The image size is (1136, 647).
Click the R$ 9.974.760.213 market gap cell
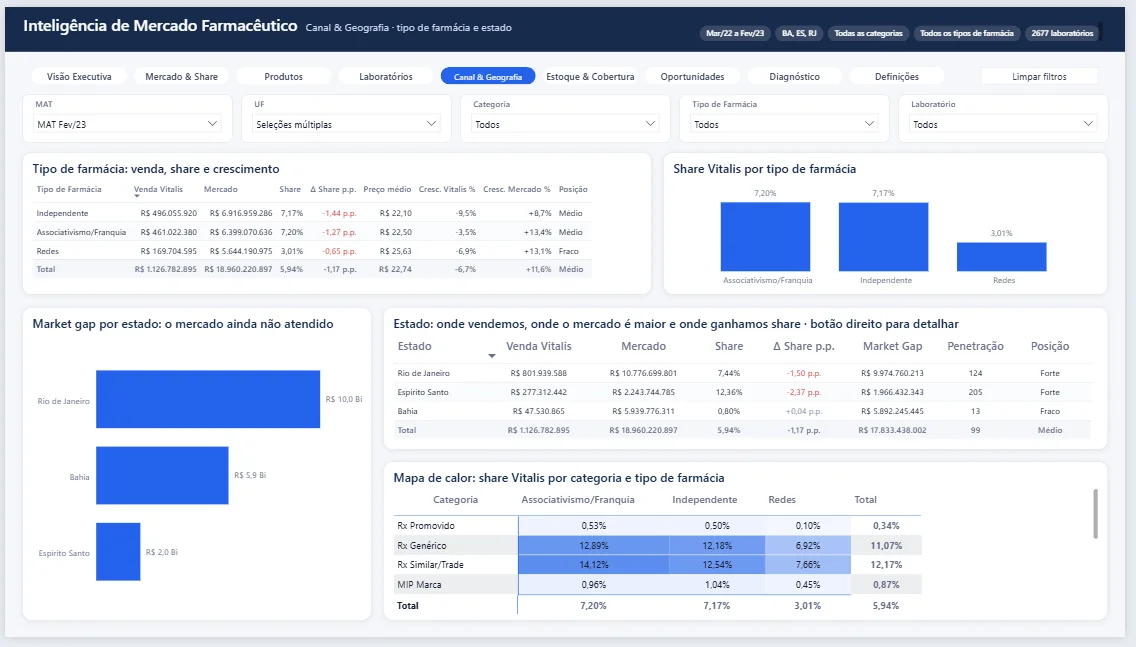pyautogui.click(x=892, y=373)
